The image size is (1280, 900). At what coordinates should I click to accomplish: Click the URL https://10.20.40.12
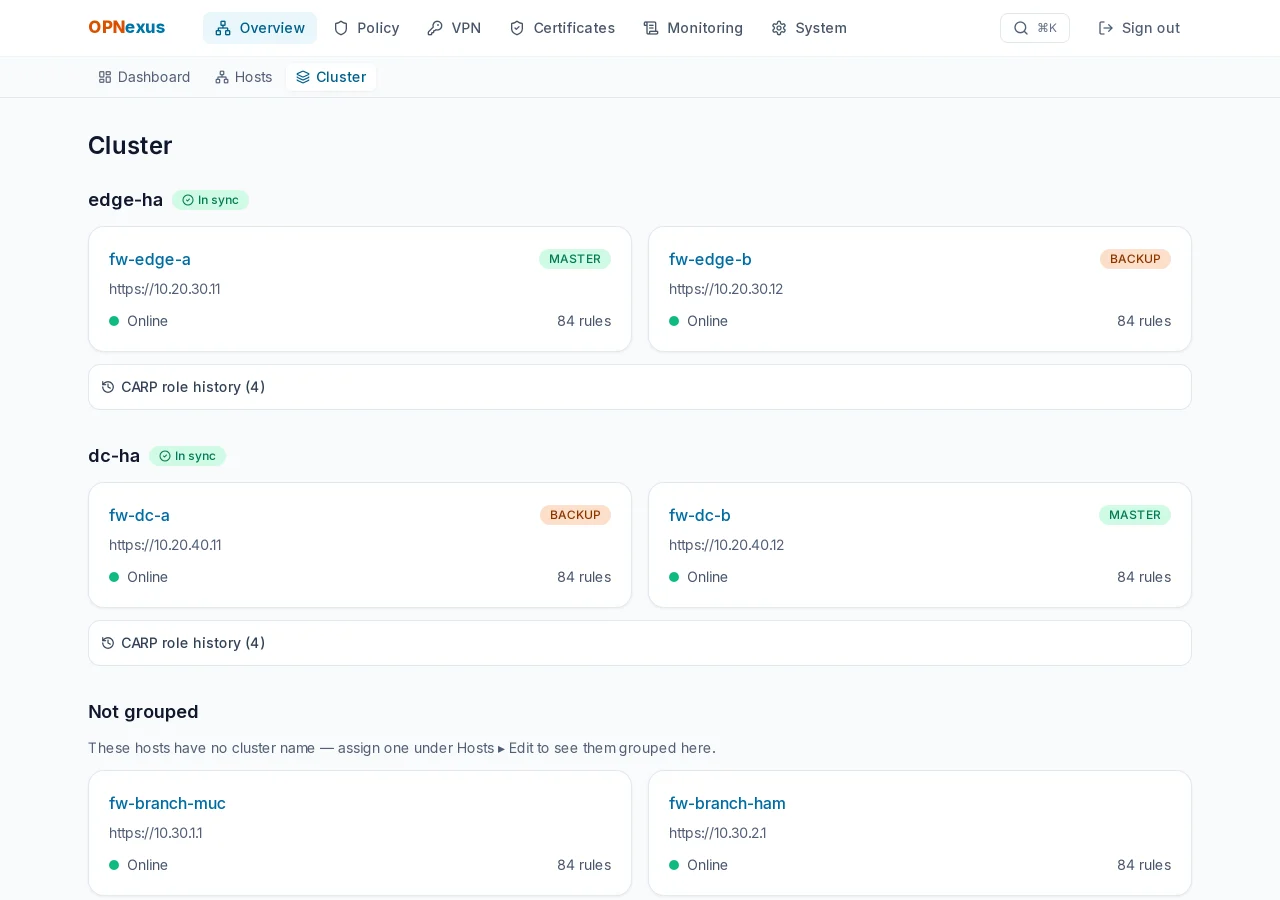click(x=727, y=545)
